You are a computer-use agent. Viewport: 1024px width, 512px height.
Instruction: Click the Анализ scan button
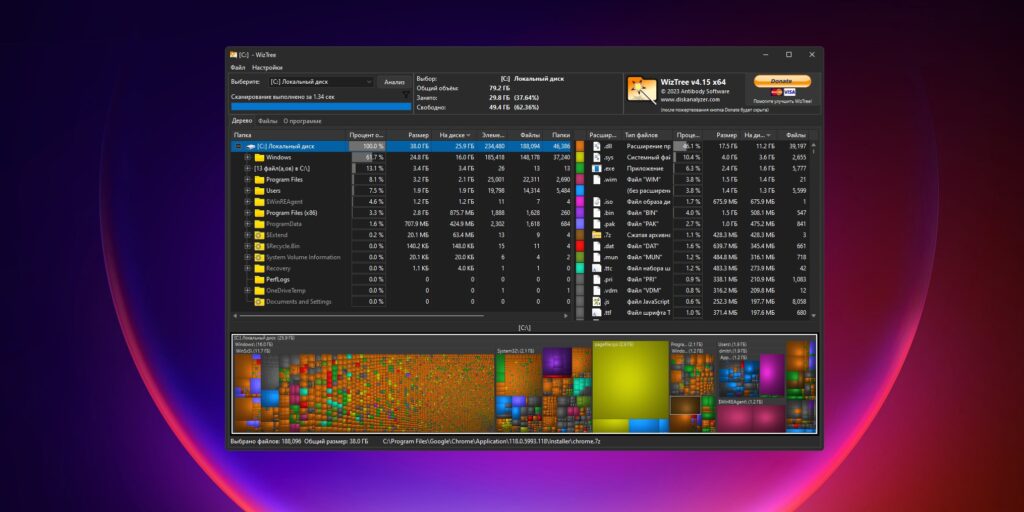pyautogui.click(x=394, y=82)
